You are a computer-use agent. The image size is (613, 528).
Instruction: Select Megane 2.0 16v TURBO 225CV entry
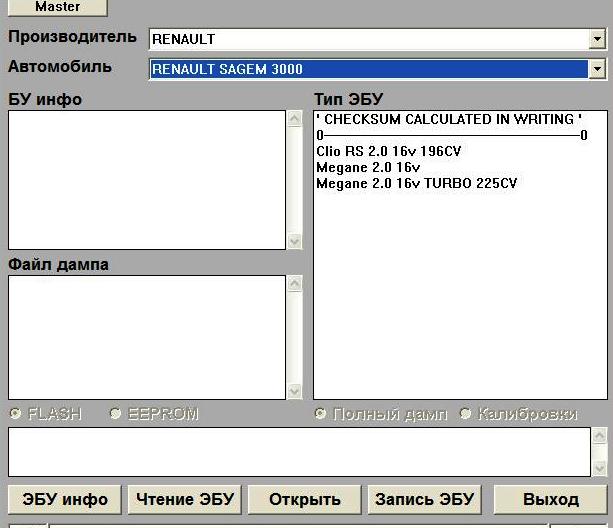click(x=417, y=183)
